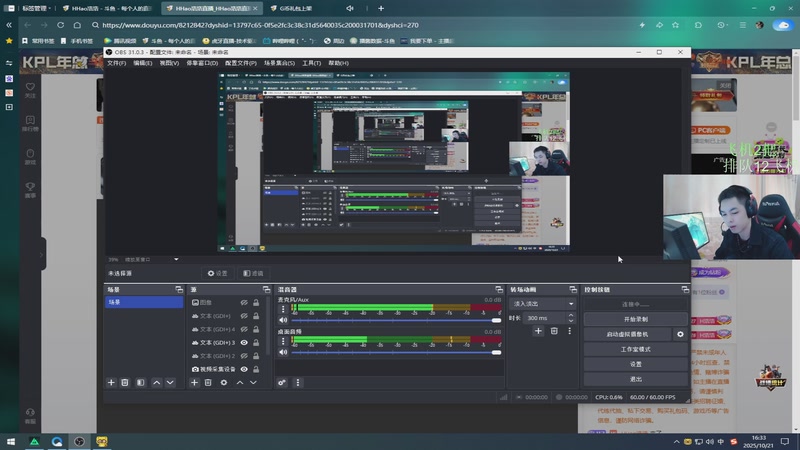Open source 滤镜 filters button above docks
Image resolution: width=800 pixels, height=450 pixels.
pyautogui.click(x=254, y=273)
